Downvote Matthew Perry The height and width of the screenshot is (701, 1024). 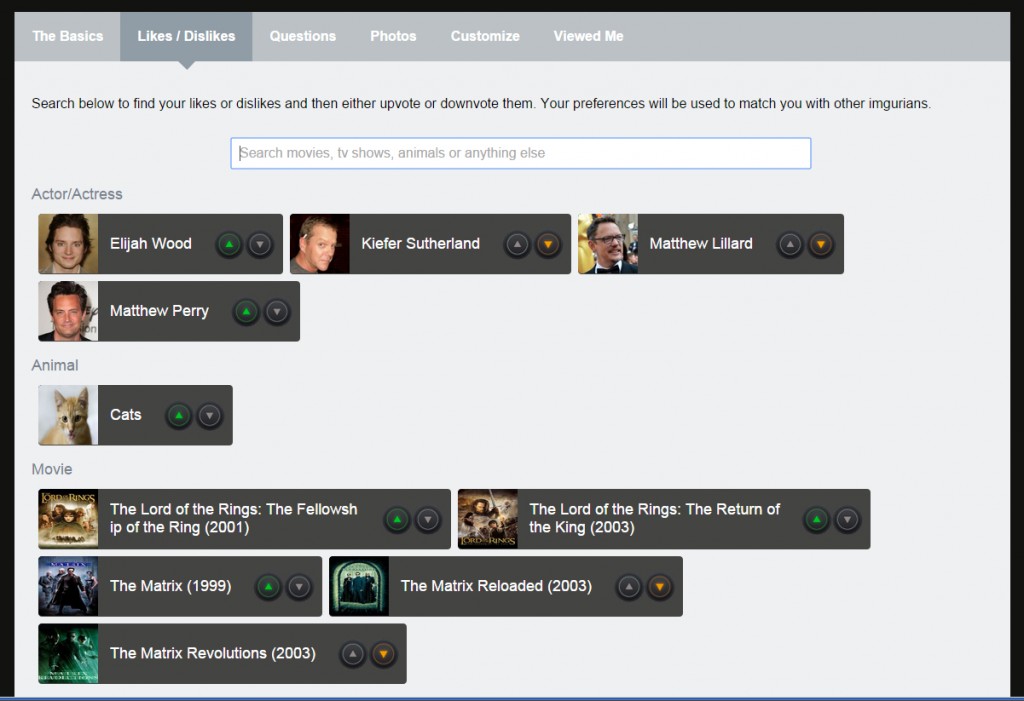[x=277, y=312]
